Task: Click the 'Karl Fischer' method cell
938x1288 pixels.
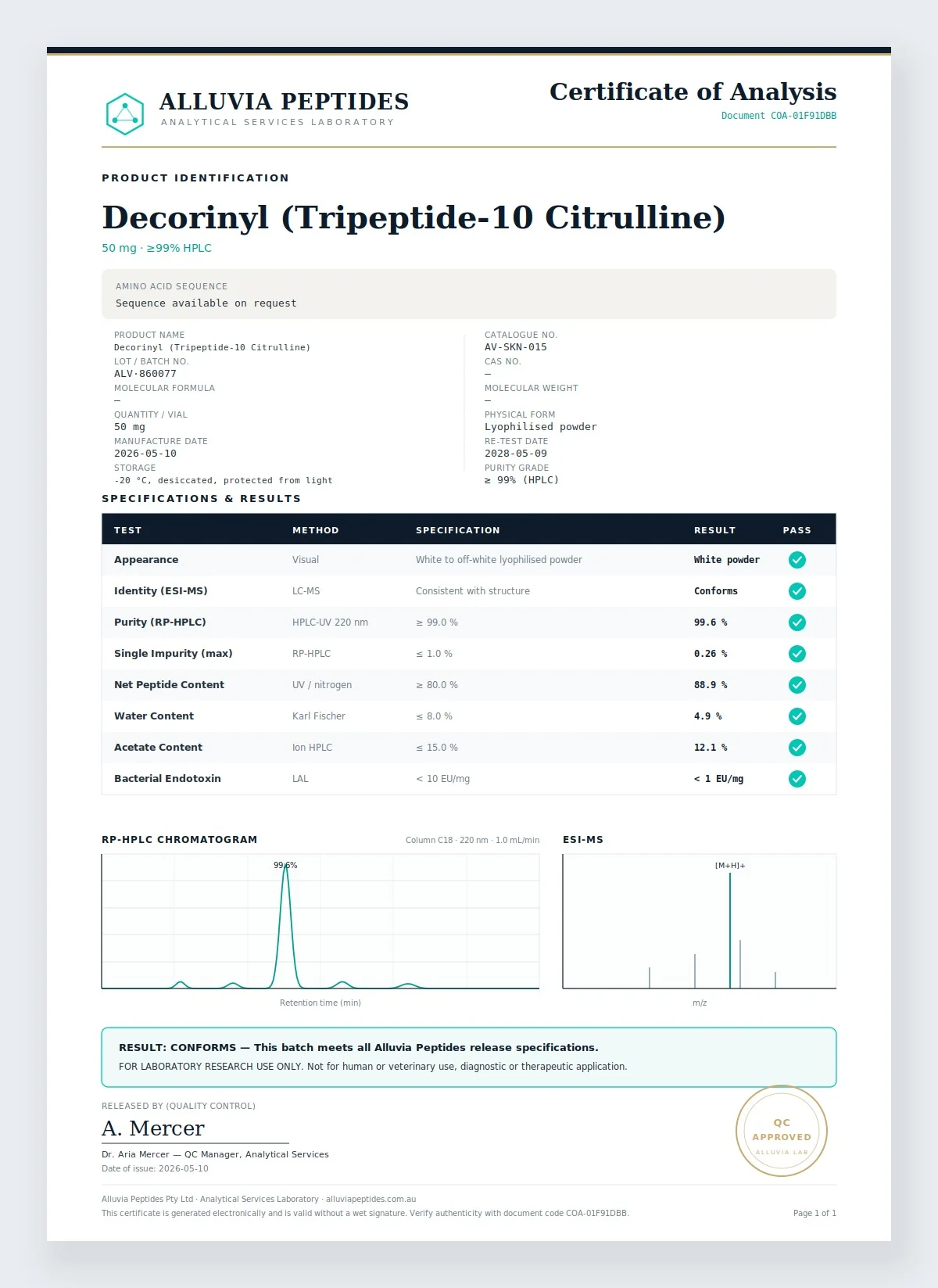Action: click(319, 716)
